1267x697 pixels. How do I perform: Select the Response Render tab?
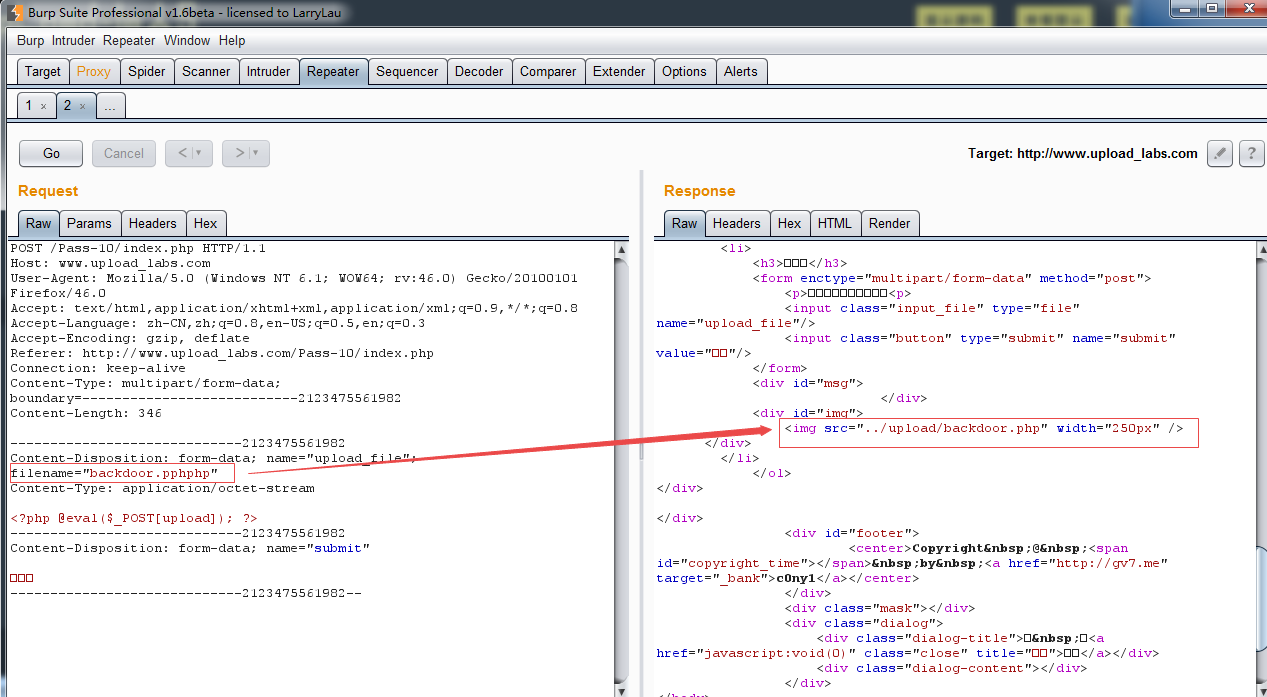(889, 223)
